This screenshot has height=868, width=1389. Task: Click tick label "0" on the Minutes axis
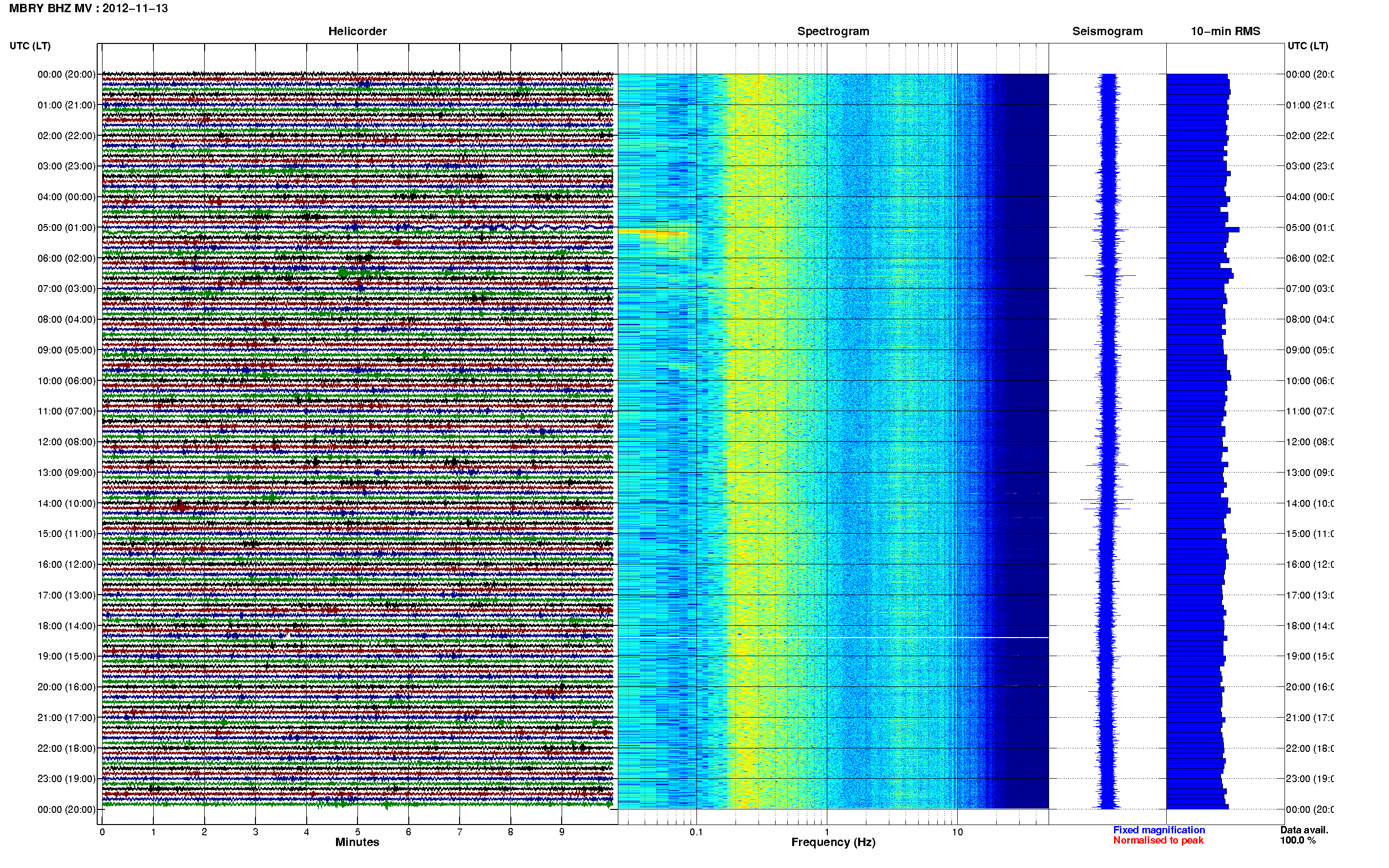pyautogui.click(x=102, y=832)
